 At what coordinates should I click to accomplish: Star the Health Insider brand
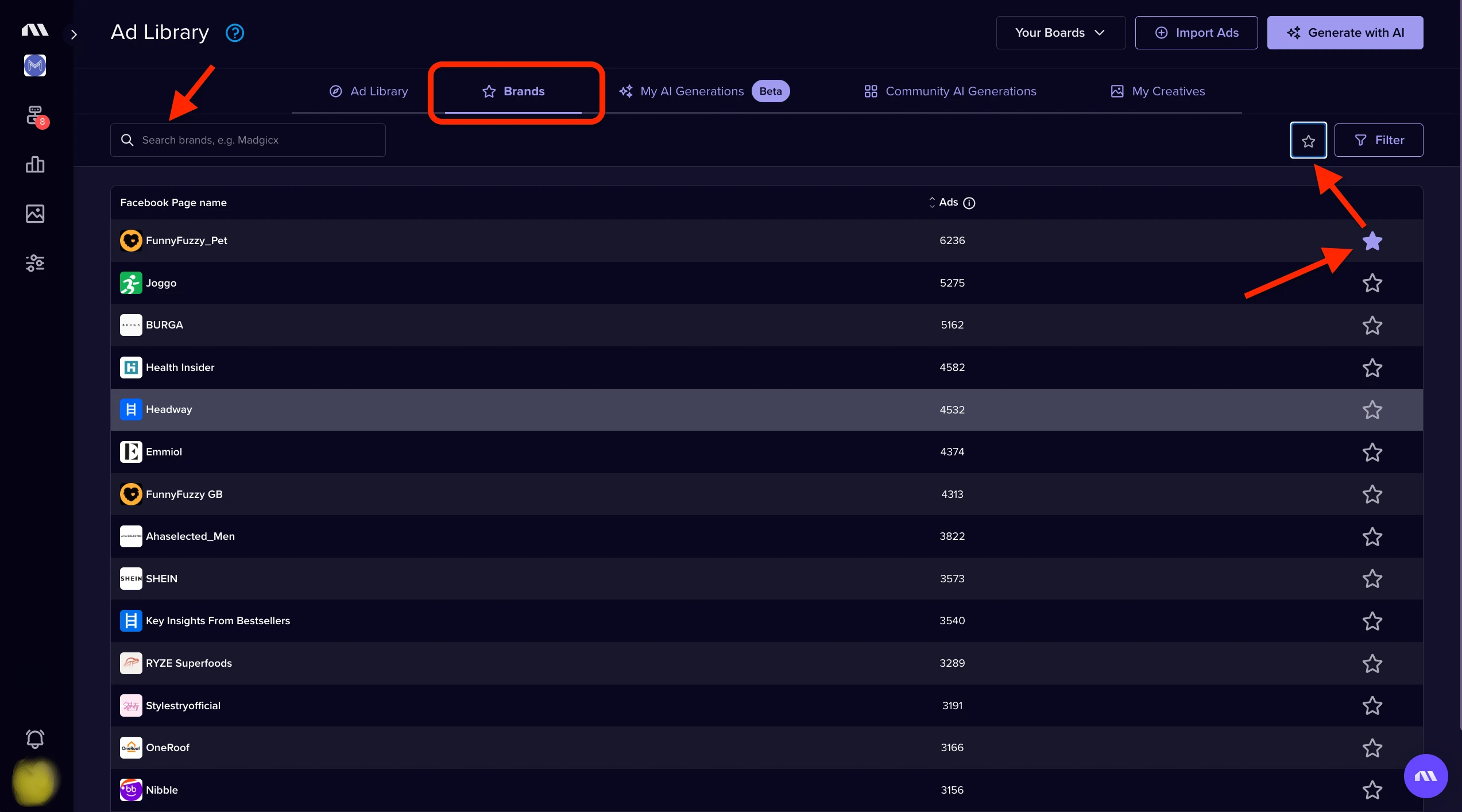pos(1372,368)
